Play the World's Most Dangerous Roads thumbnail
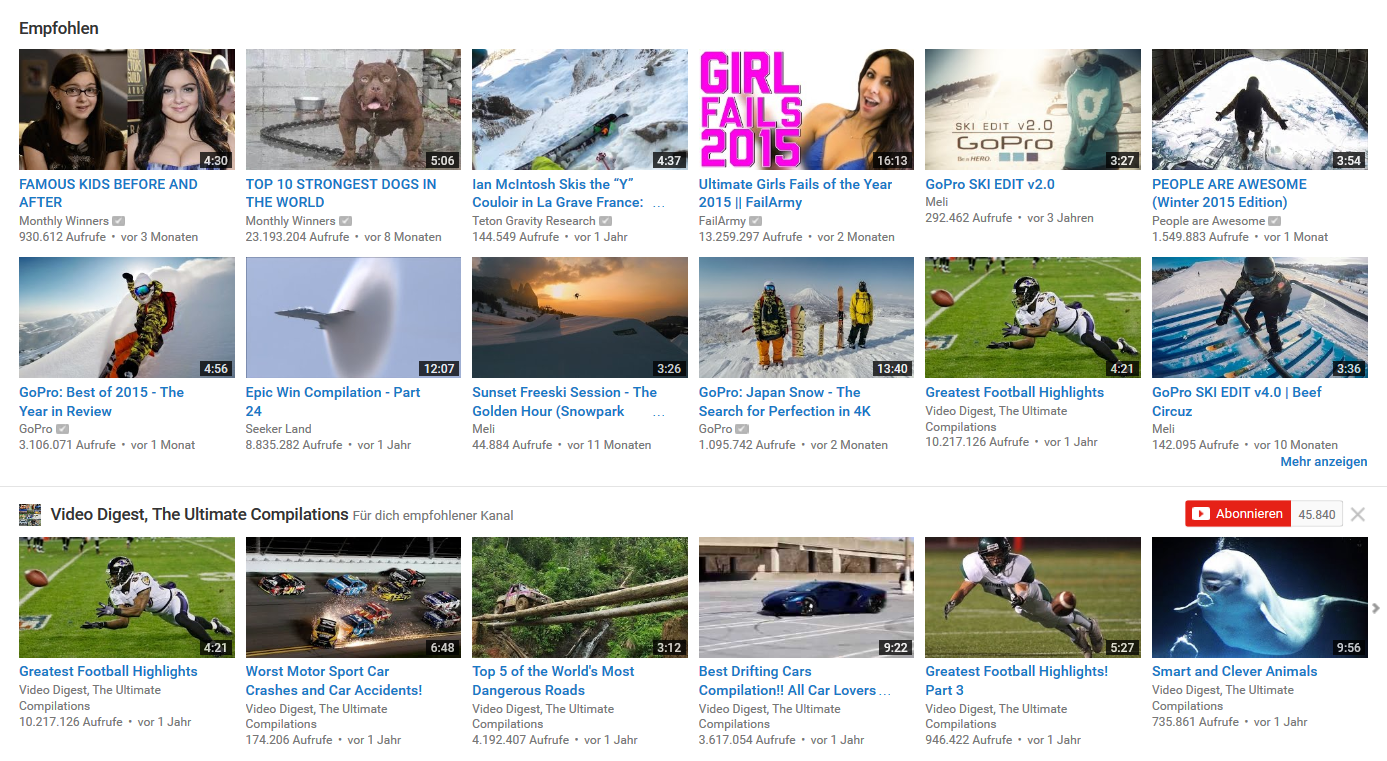The width and height of the screenshot is (1387, 761). 580,597
